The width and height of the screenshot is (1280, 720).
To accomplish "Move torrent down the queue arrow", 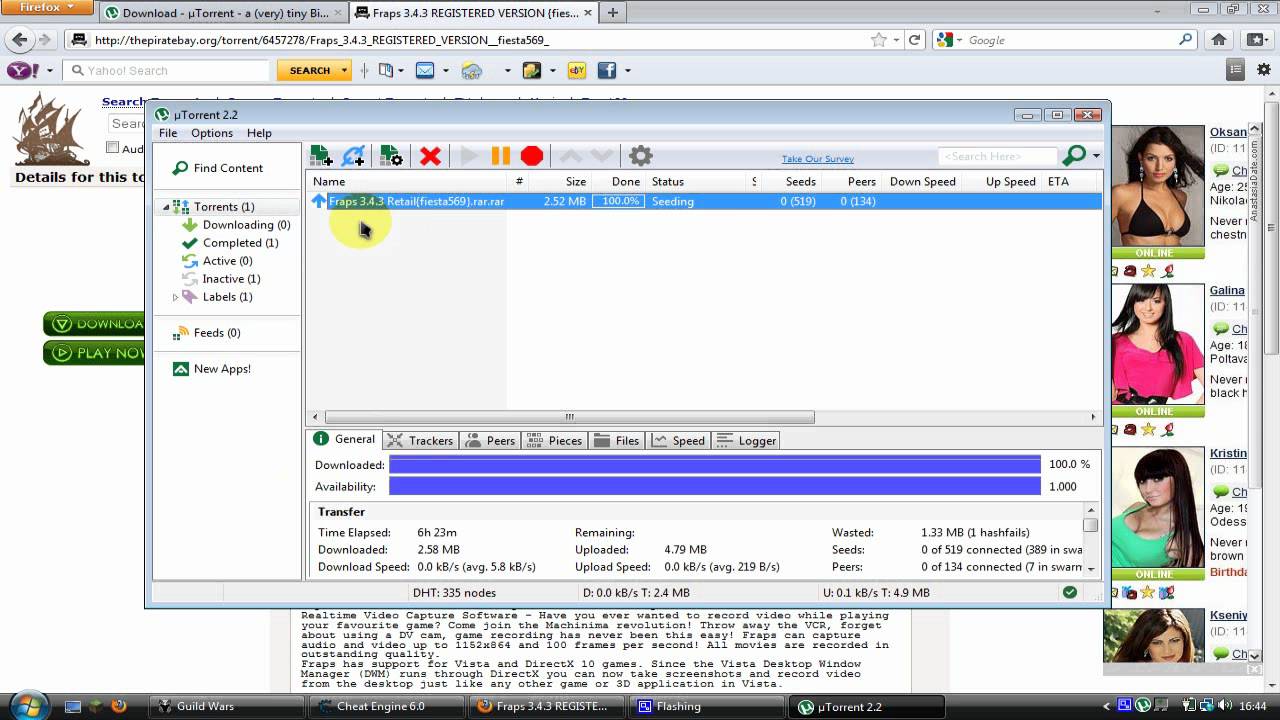I will 601,156.
